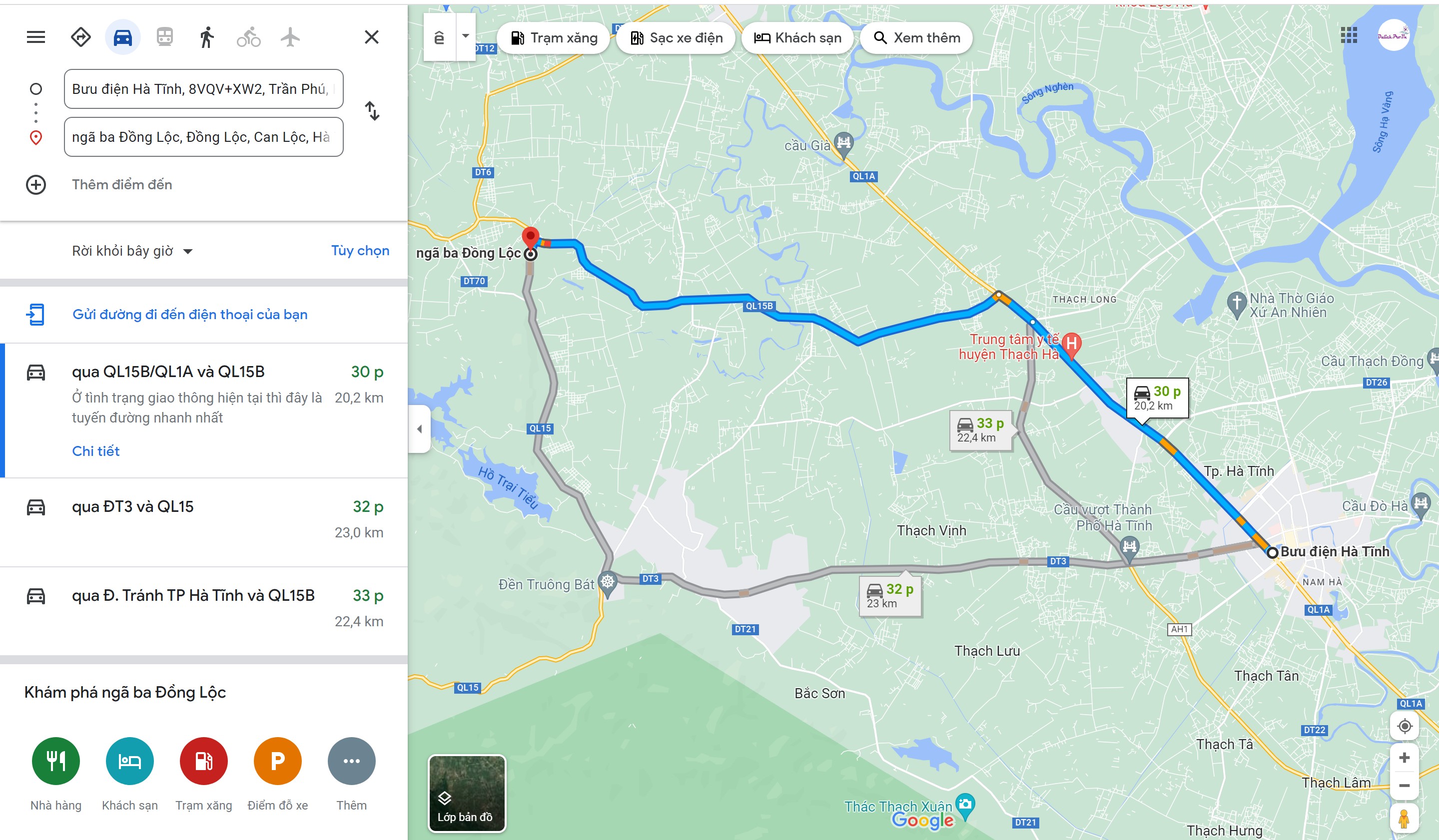Show my current location on map
1439x840 pixels.
pos(1404,726)
